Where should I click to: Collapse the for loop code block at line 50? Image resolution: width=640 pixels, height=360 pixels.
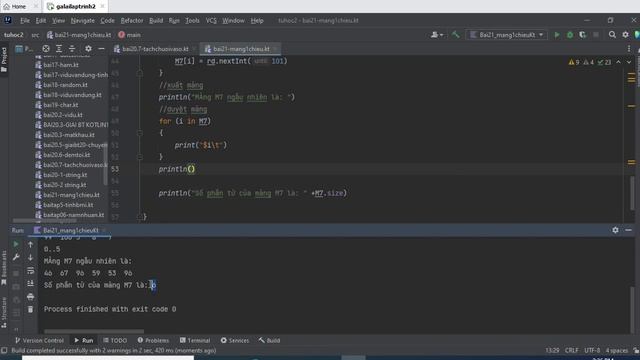(140, 133)
